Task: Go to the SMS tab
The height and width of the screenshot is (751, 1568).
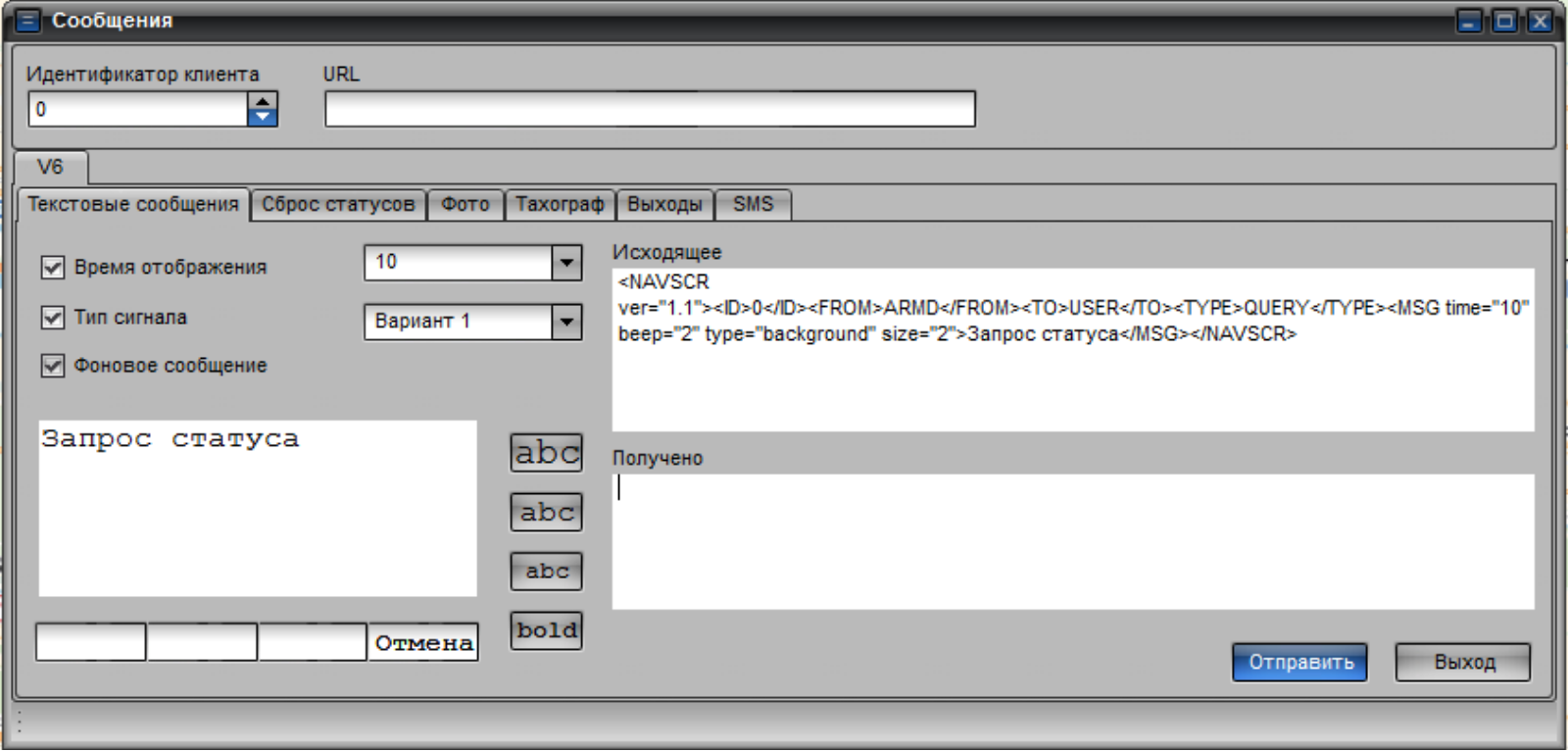Action: coord(753,205)
